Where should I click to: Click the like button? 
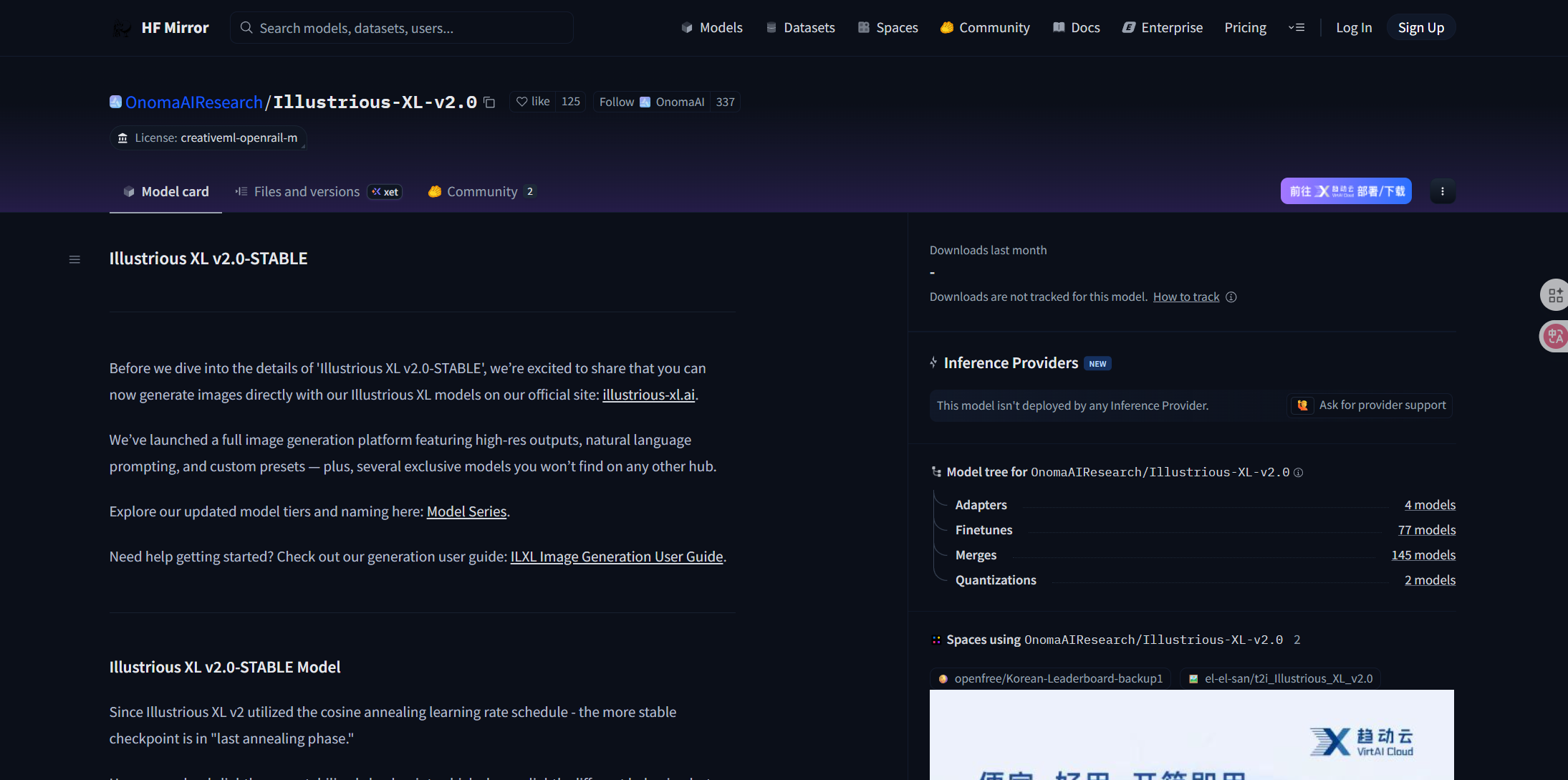click(x=533, y=102)
